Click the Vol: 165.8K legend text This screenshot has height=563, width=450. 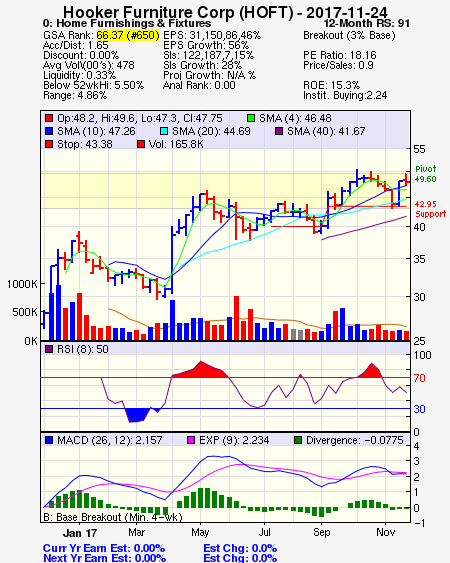[x=176, y=144]
